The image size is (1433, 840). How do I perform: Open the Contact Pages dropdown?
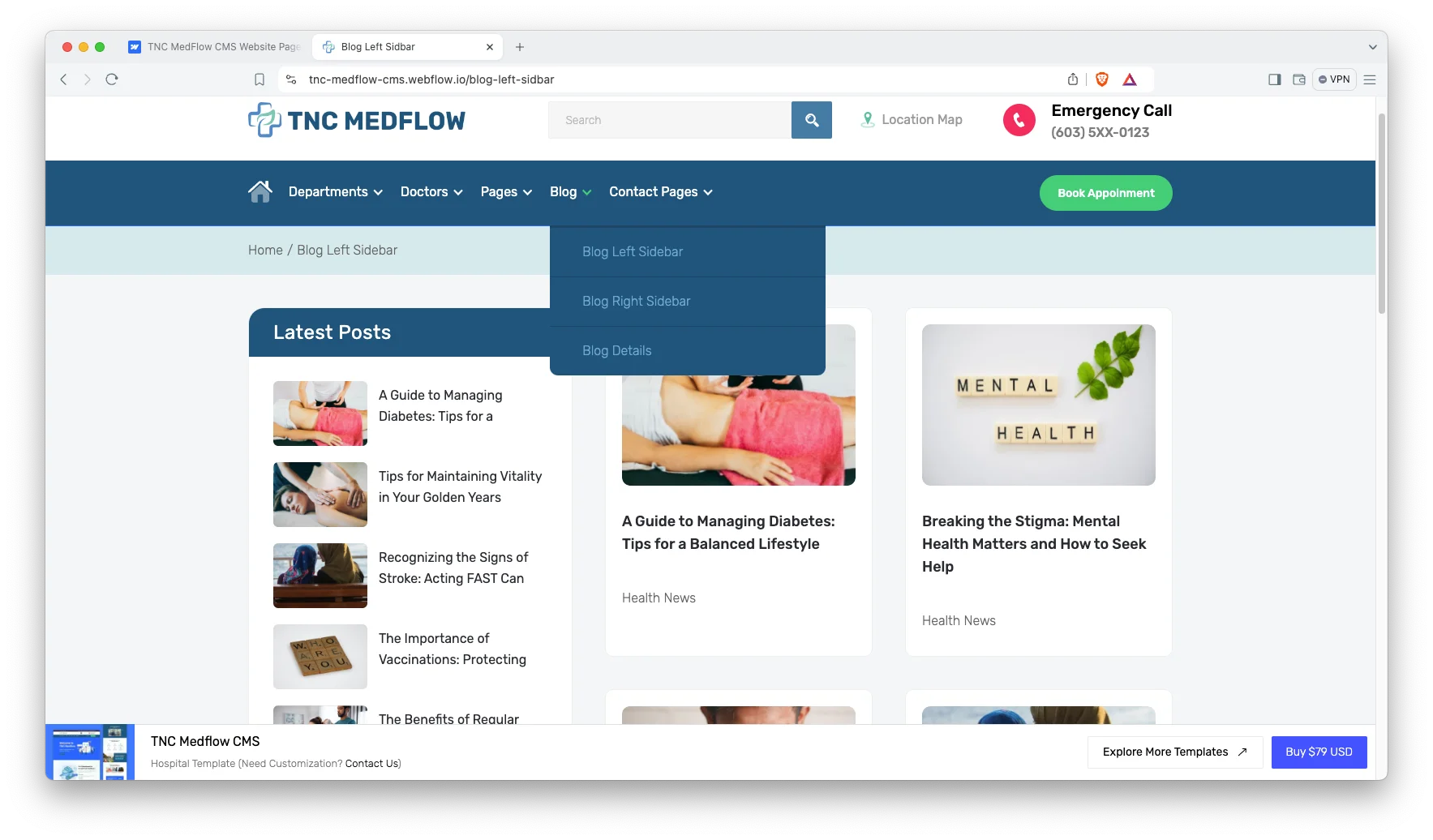coord(659,191)
